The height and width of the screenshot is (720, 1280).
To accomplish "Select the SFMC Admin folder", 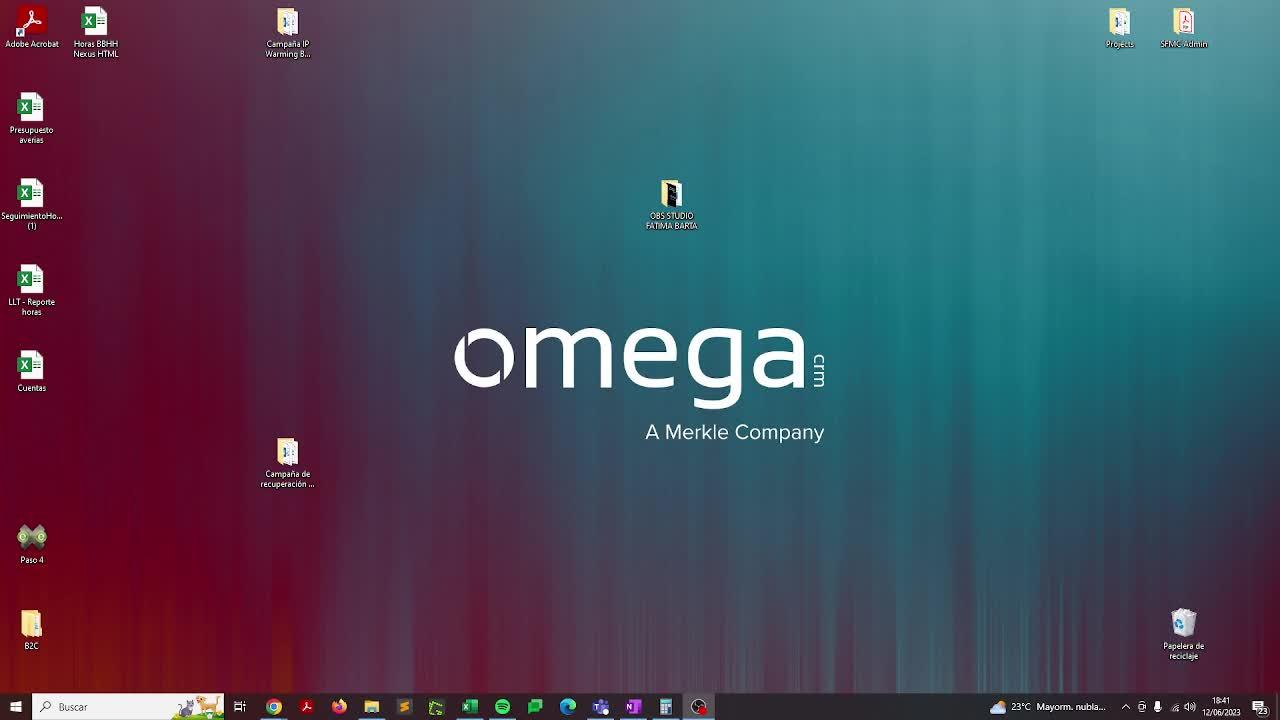I will click(x=1184, y=28).
